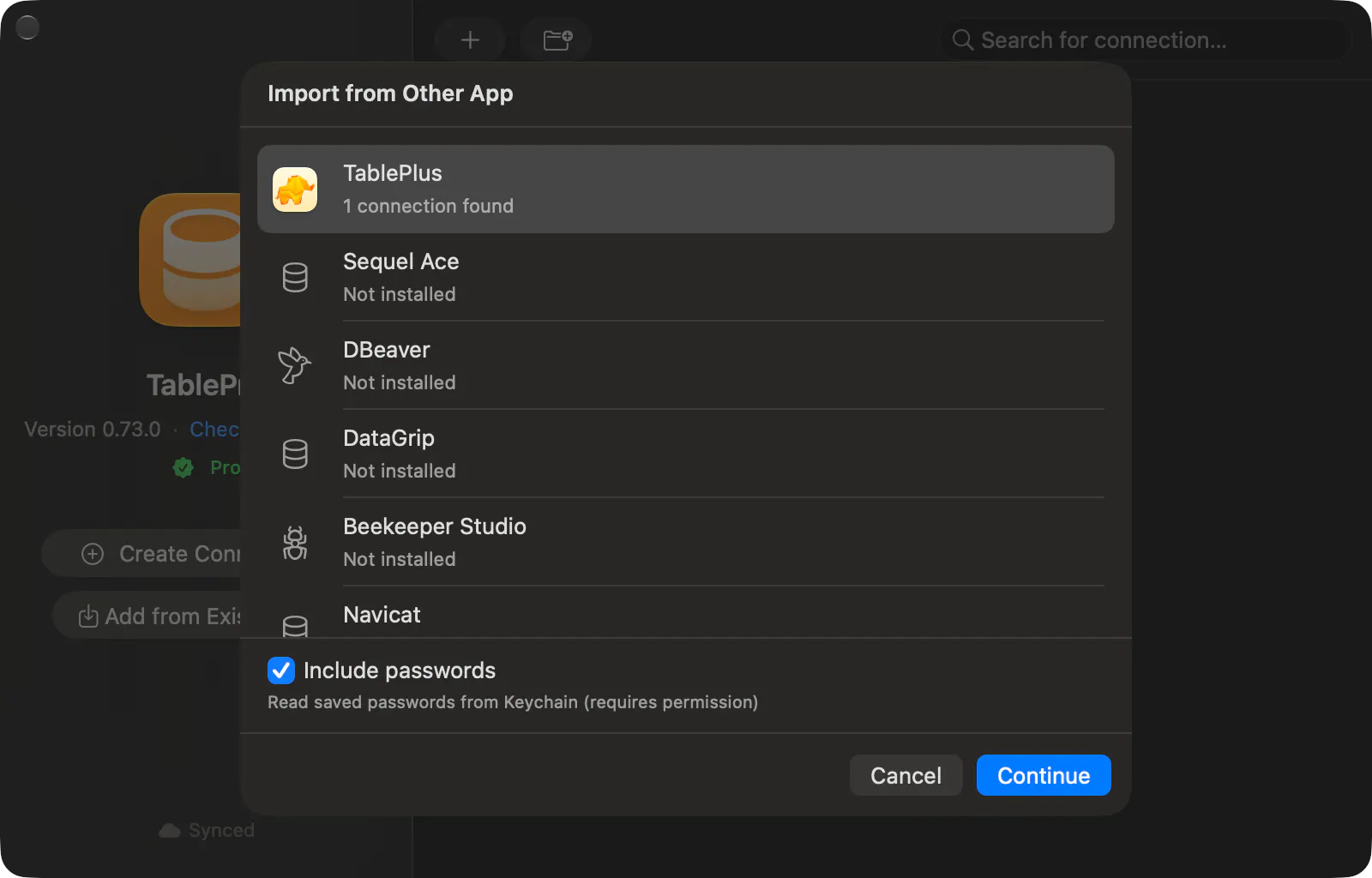Click the Version 0.73.0 text

tap(93, 429)
